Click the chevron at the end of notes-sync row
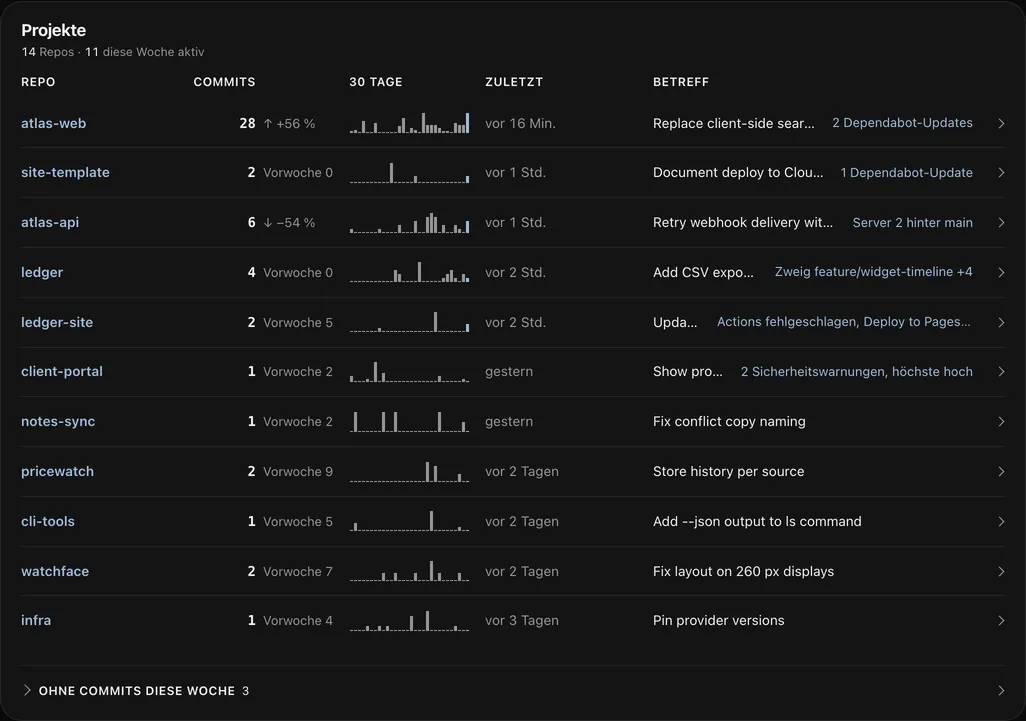Viewport: 1026px width, 721px height. (x=1001, y=421)
